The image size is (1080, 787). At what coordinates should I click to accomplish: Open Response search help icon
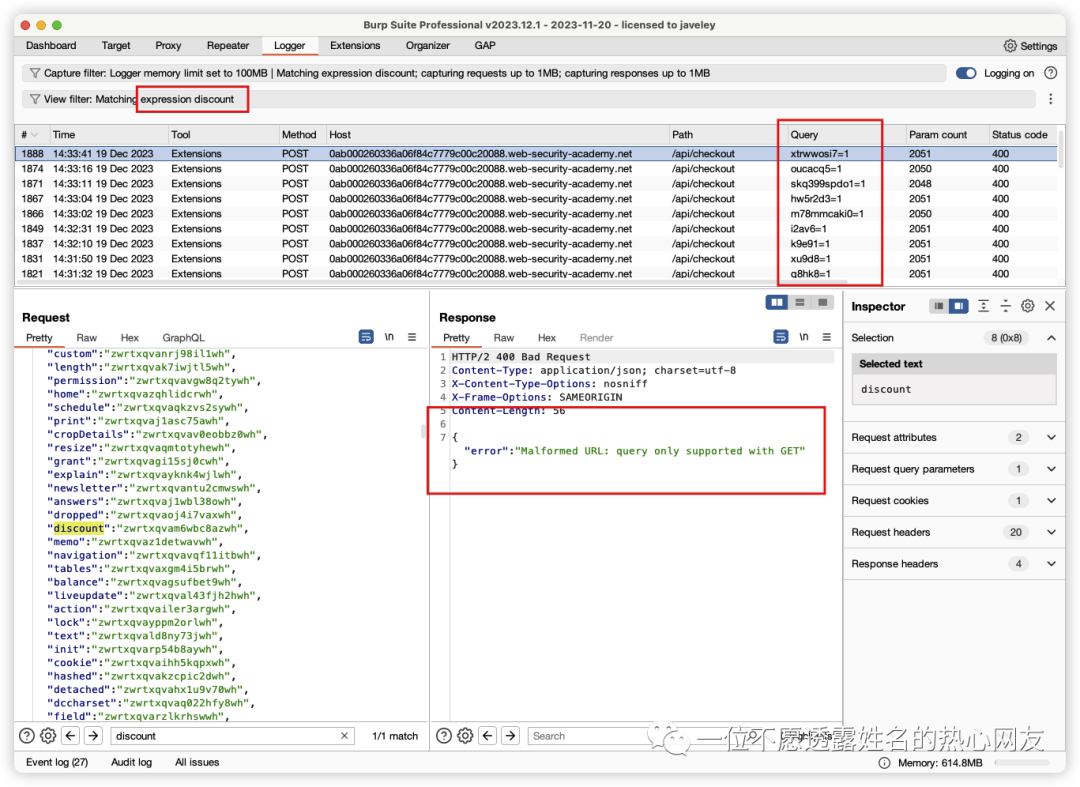(444, 736)
